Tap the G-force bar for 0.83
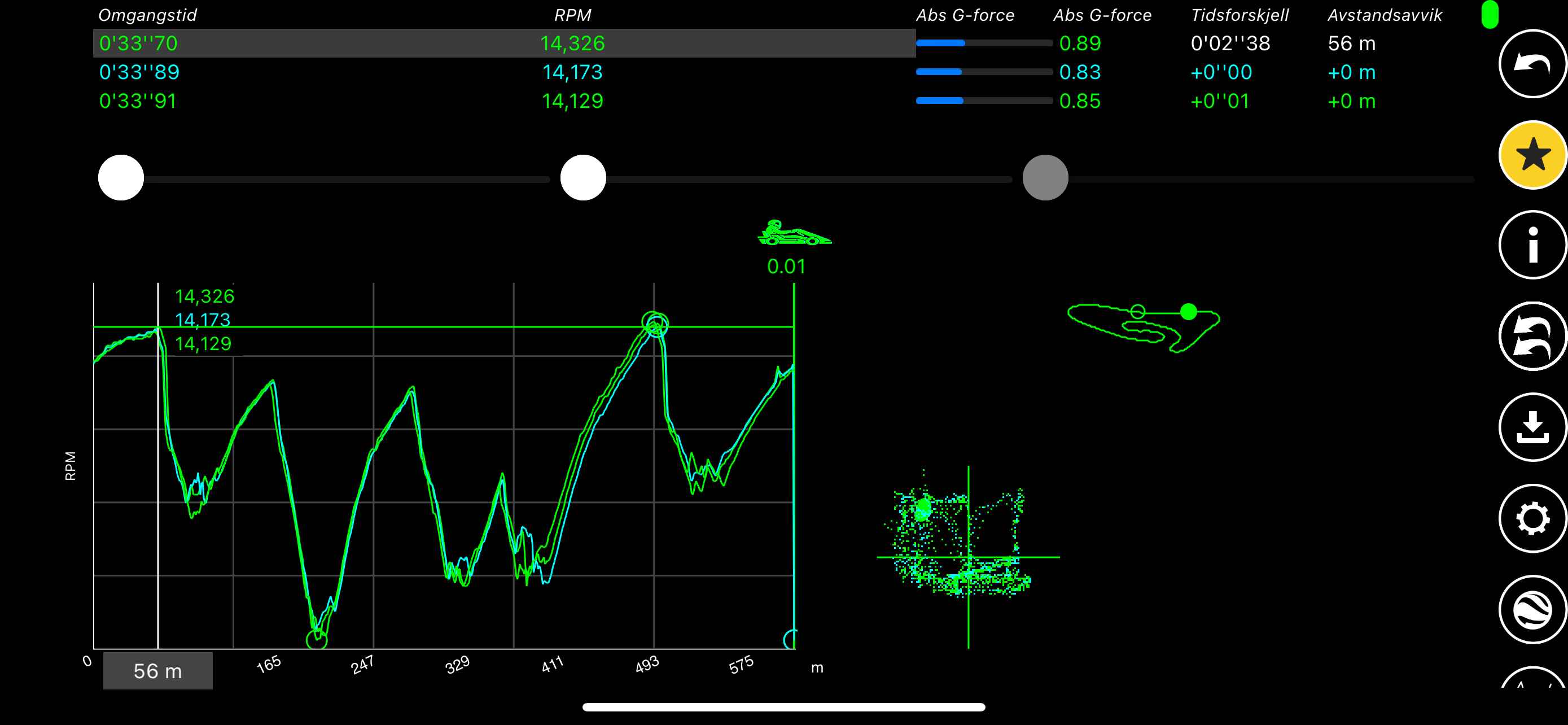The image size is (1568, 725). [984, 72]
